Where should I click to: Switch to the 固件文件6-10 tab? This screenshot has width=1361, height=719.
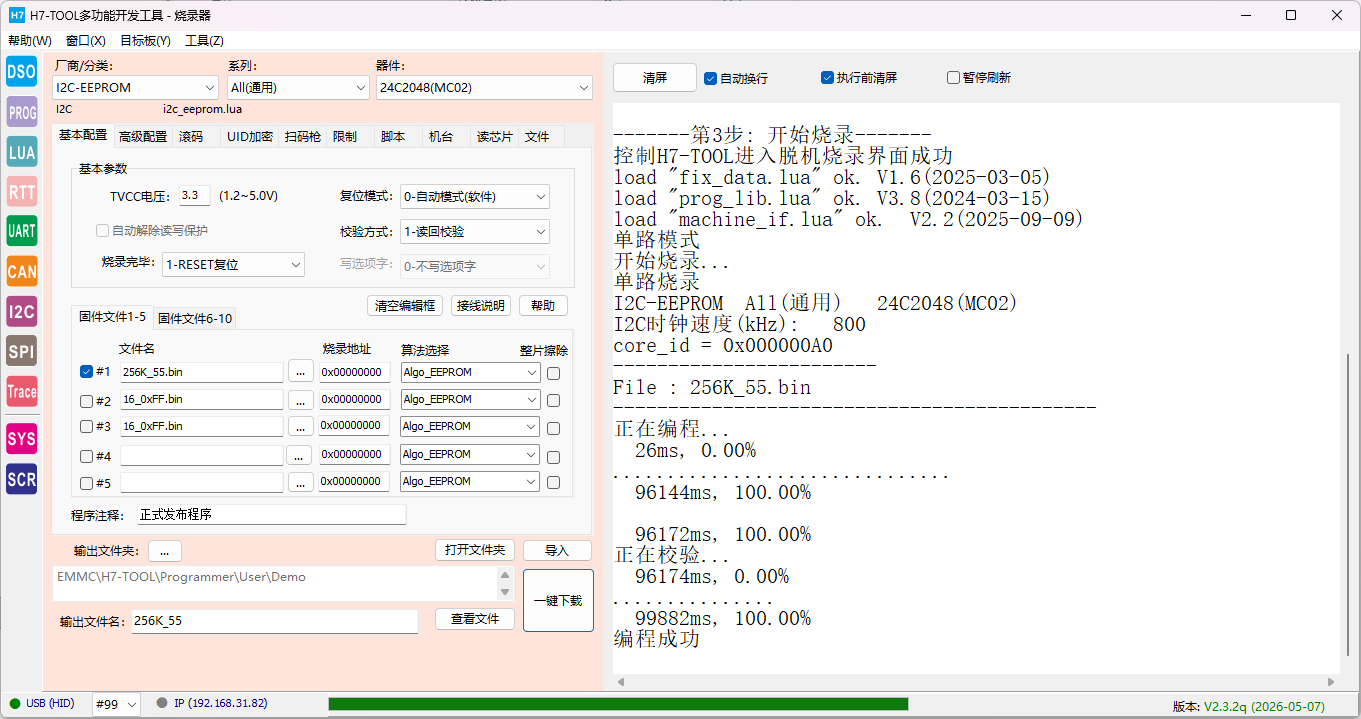tap(195, 318)
